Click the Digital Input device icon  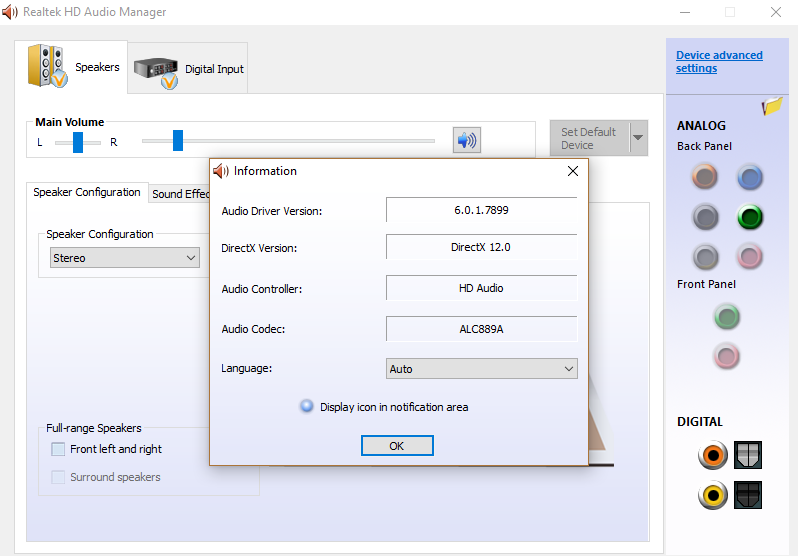[156, 72]
